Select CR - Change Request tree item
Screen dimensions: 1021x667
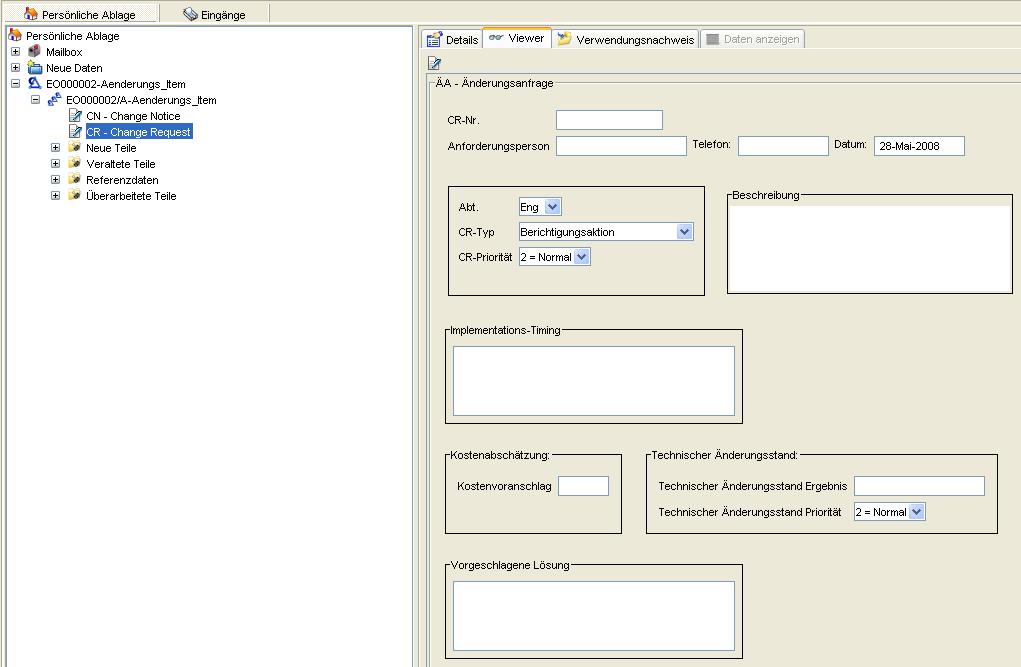(139, 132)
